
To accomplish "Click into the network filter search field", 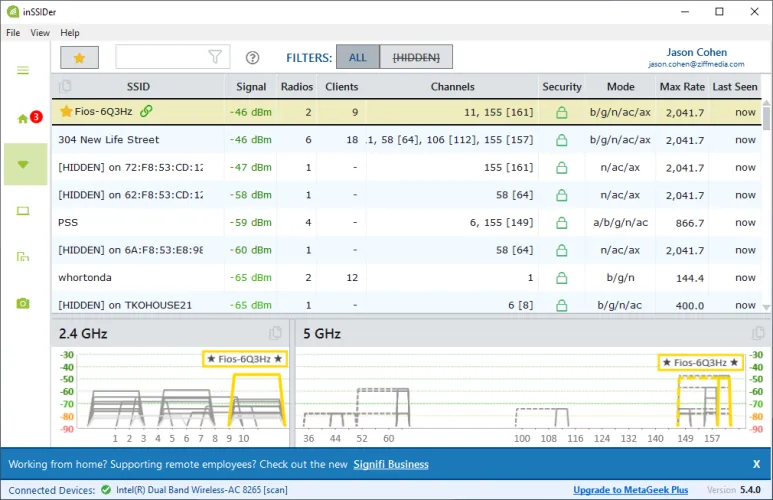I will (162, 58).
